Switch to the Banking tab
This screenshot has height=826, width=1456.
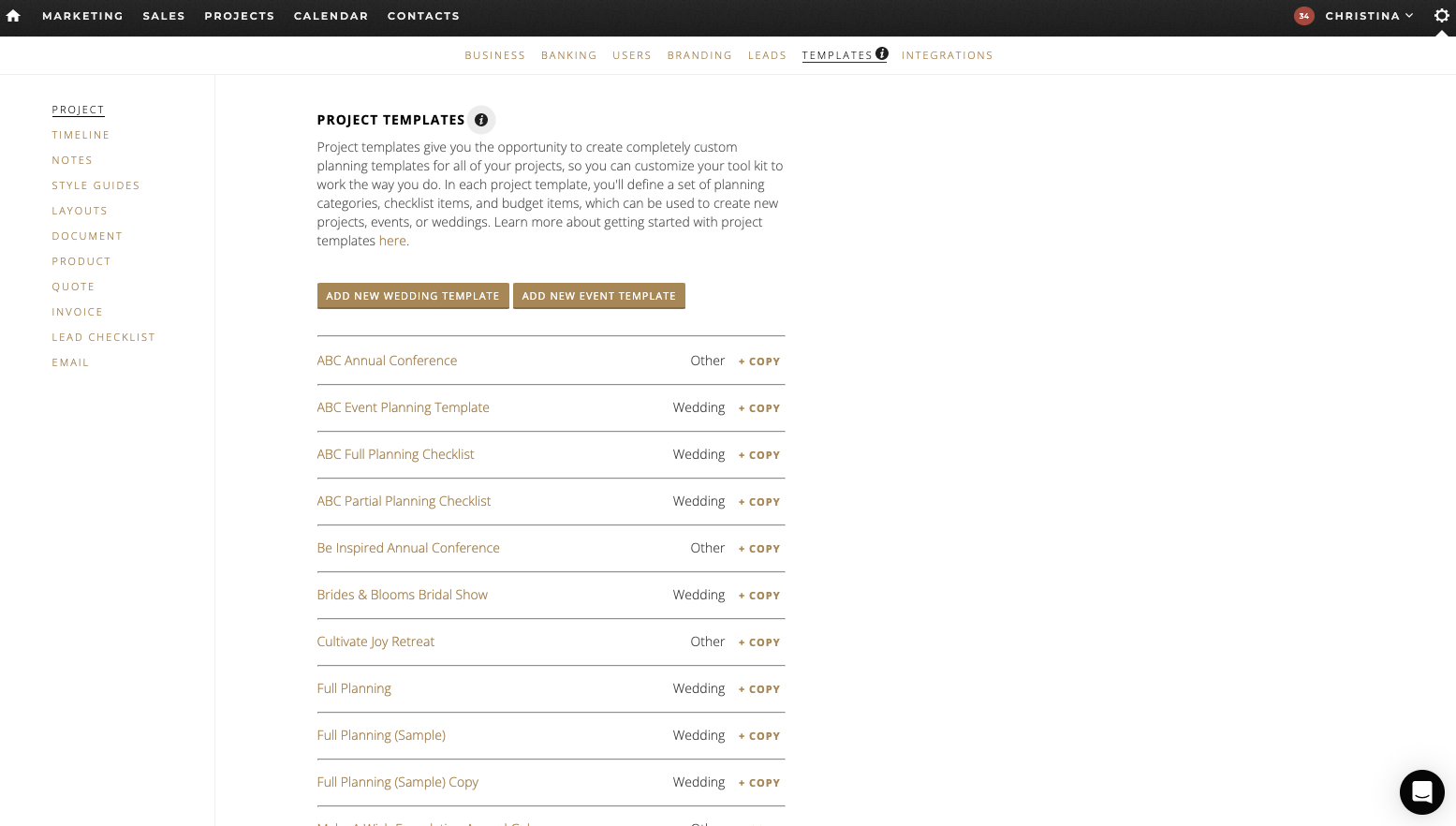(568, 55)
